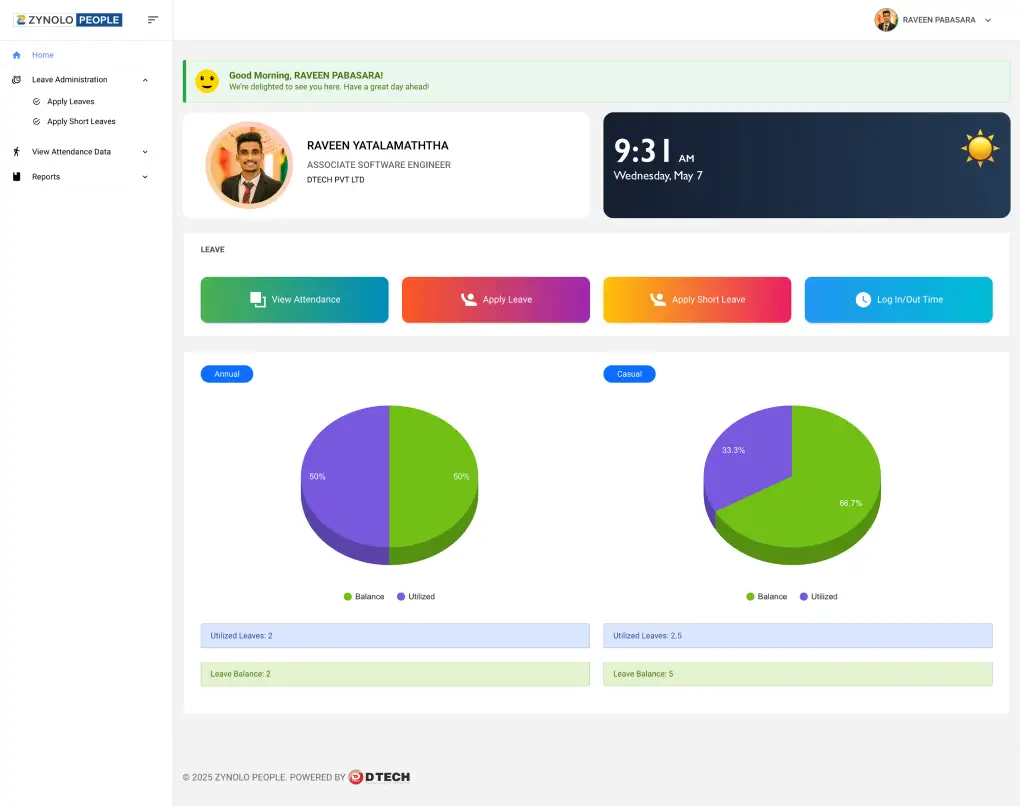The image size is (1020, 806).
Task: Click the icon inside Apply Short Leave button
Action: 658,299
